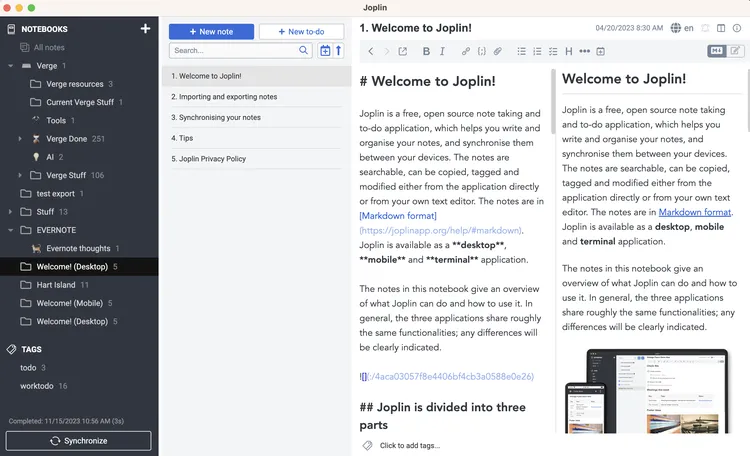Reverse the note sort order direction

coord(338,50)
